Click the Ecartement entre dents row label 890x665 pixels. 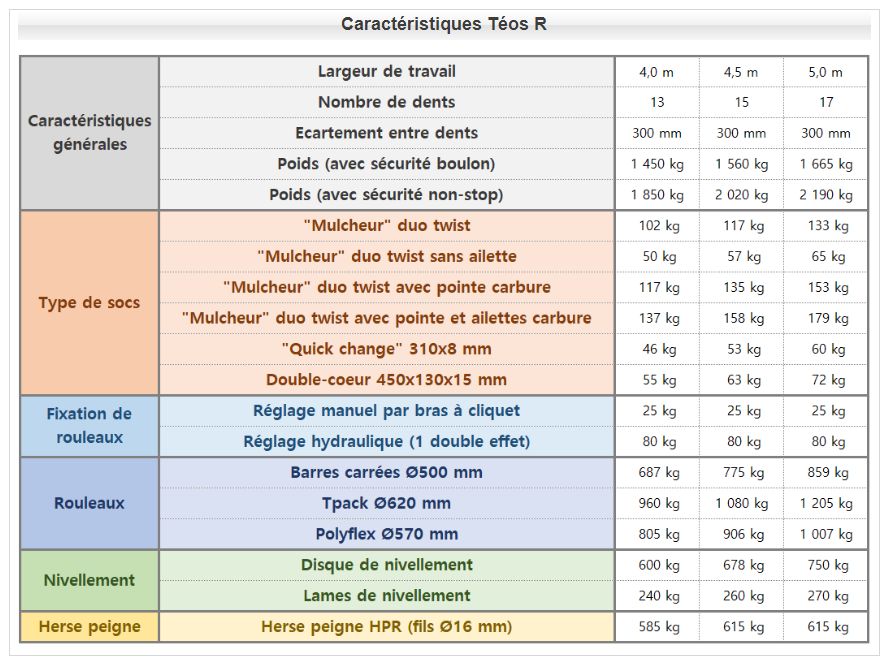coord(387,133)
